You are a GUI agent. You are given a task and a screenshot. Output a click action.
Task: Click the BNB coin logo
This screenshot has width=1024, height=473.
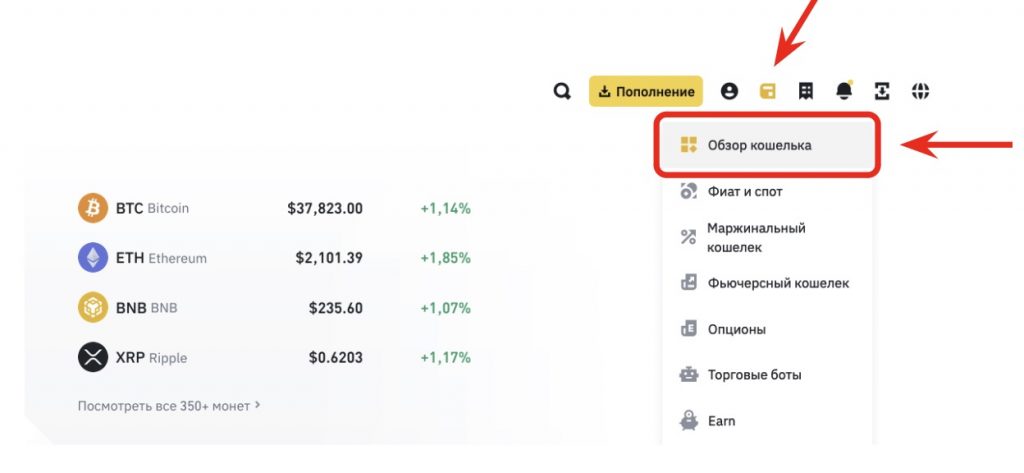[93, 308]
